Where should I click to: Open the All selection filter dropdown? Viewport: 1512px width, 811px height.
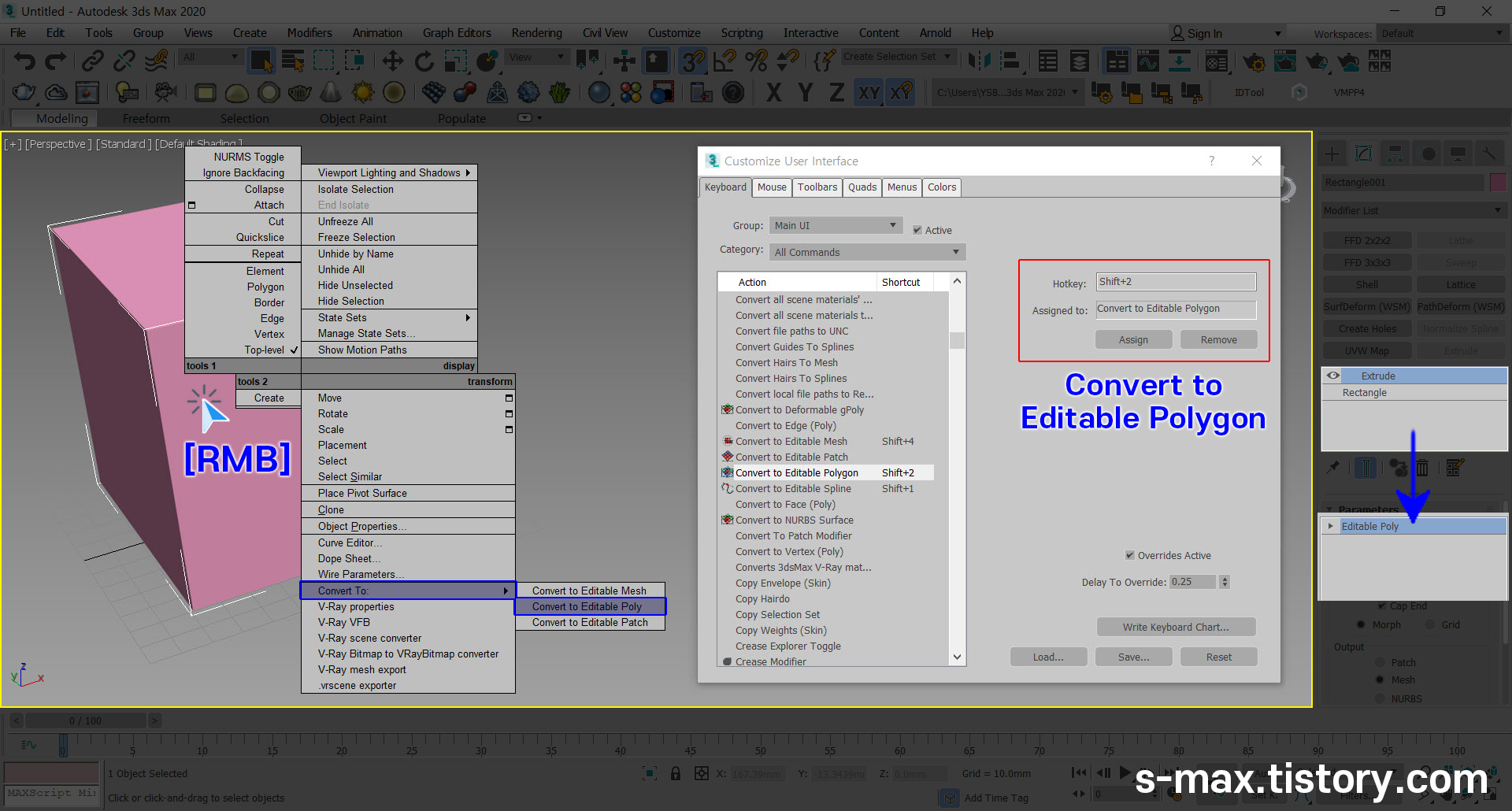tap(210, 57)
